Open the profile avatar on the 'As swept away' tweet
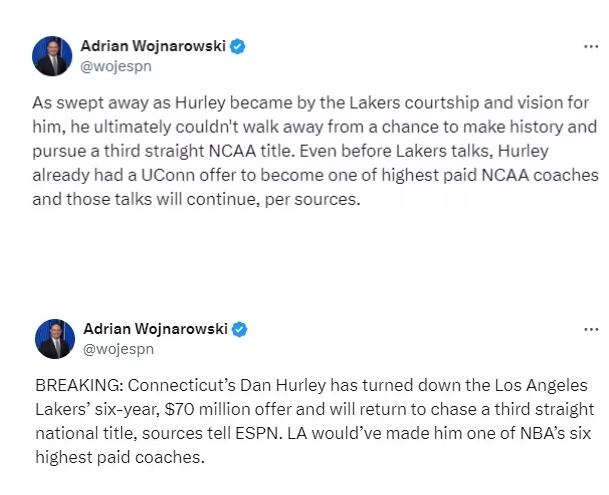Viewport: 609px width, 495px height. [x=53, y=56]
